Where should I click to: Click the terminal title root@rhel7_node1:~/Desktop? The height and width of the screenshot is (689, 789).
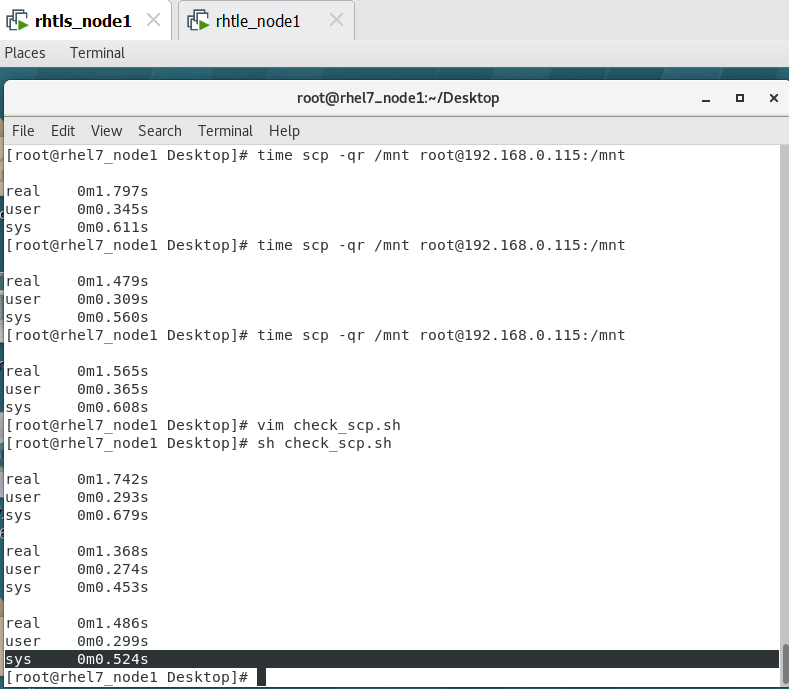coord(398,98)
